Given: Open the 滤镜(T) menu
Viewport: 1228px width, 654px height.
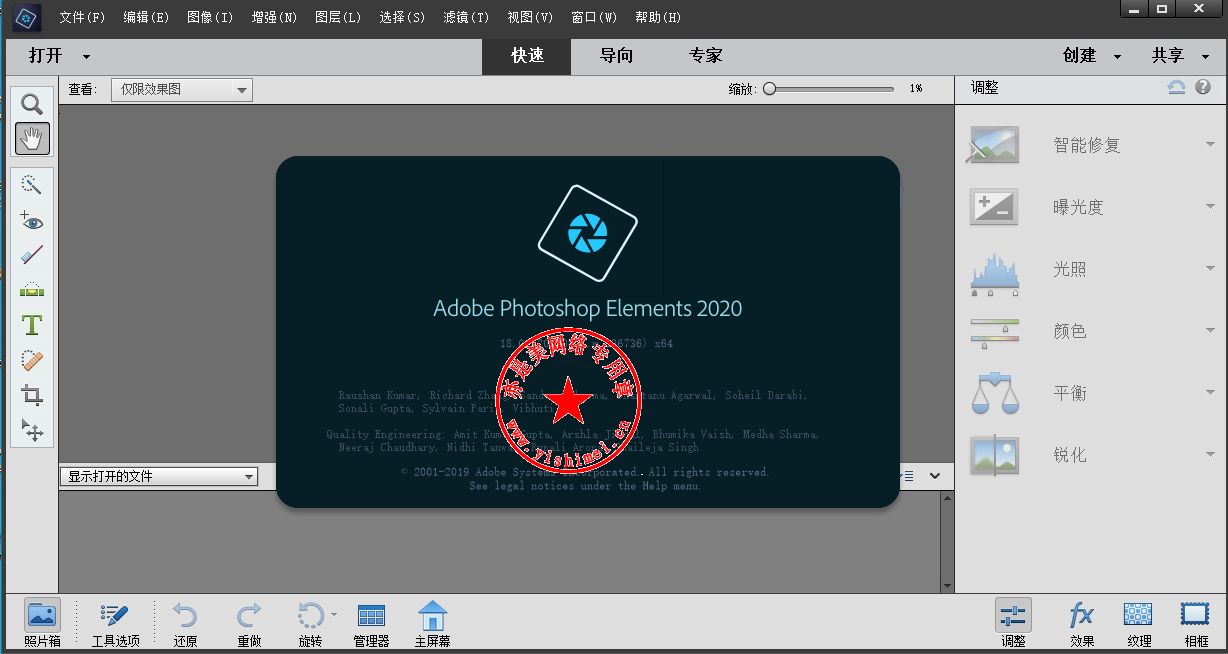Looking at the screenshot, I should [467, 18].
